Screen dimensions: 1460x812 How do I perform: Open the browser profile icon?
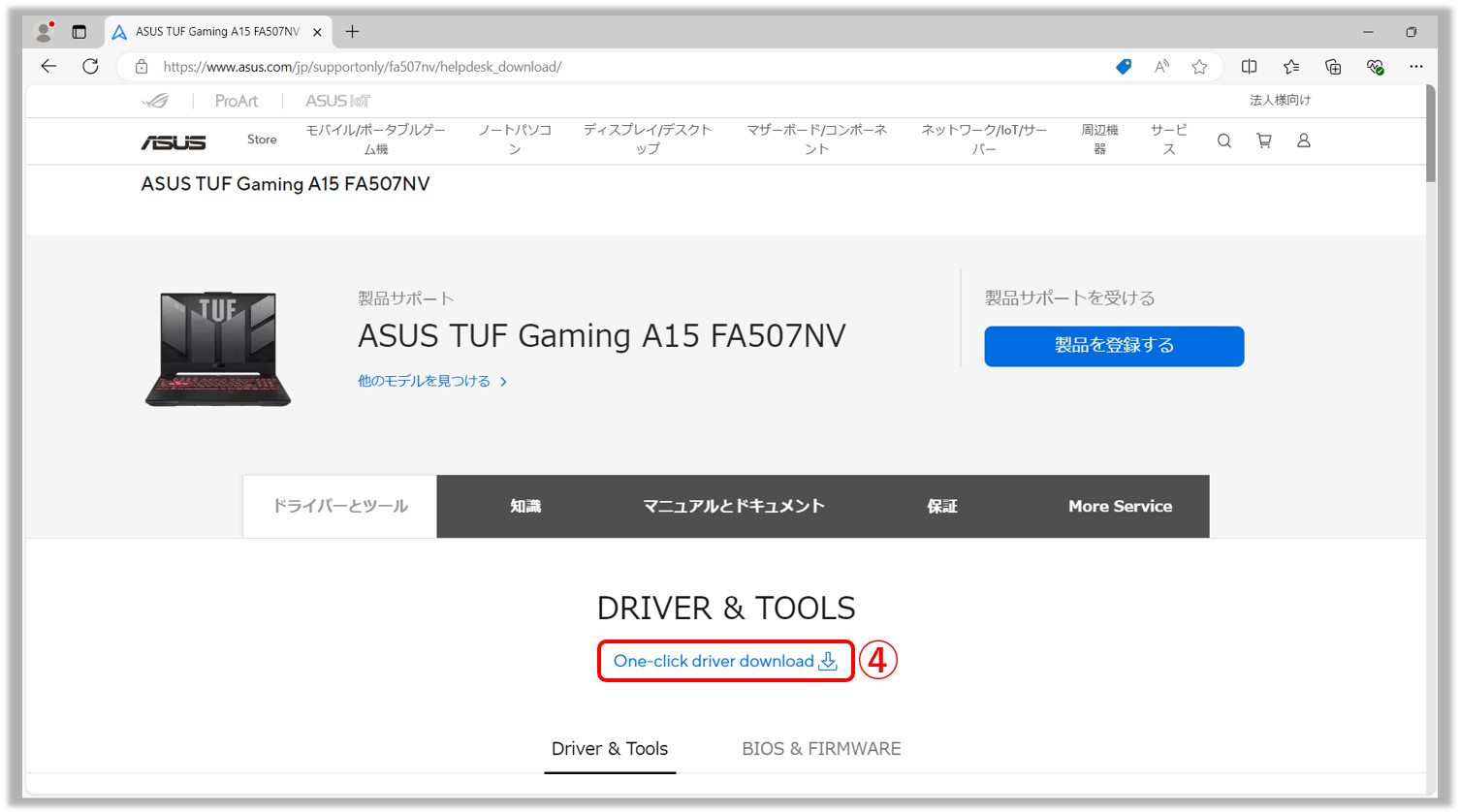pyautogui.click(x=44, y=32)
